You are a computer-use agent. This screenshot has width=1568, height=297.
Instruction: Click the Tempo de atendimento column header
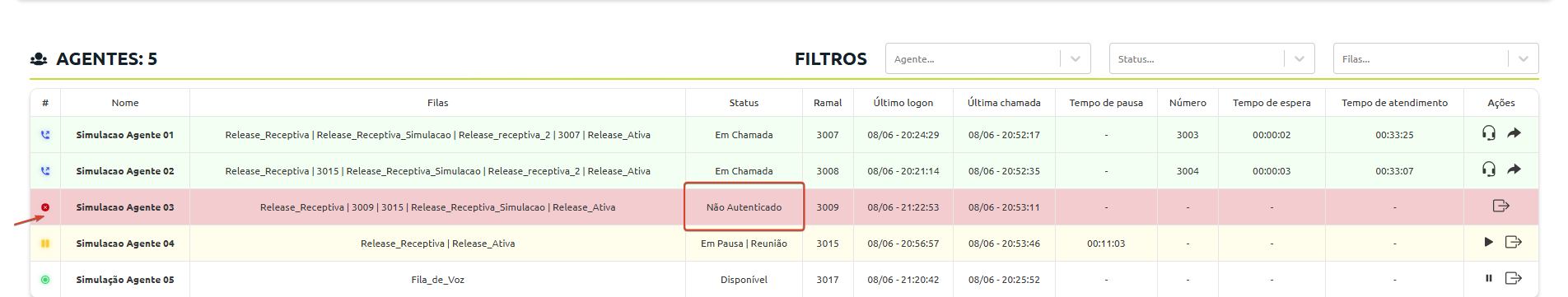[x=1394, y=103]
